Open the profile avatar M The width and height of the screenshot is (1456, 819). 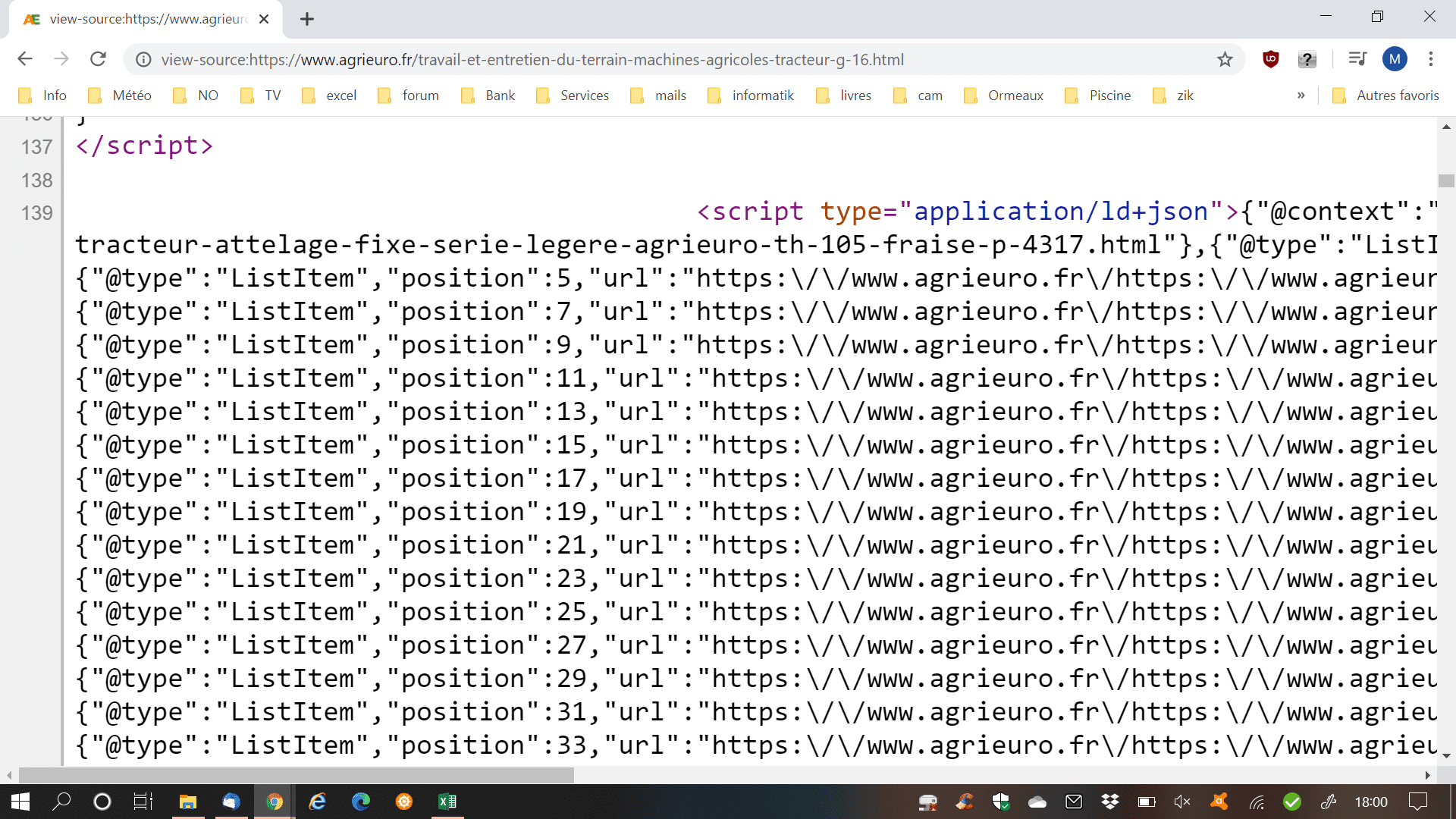1395,59
